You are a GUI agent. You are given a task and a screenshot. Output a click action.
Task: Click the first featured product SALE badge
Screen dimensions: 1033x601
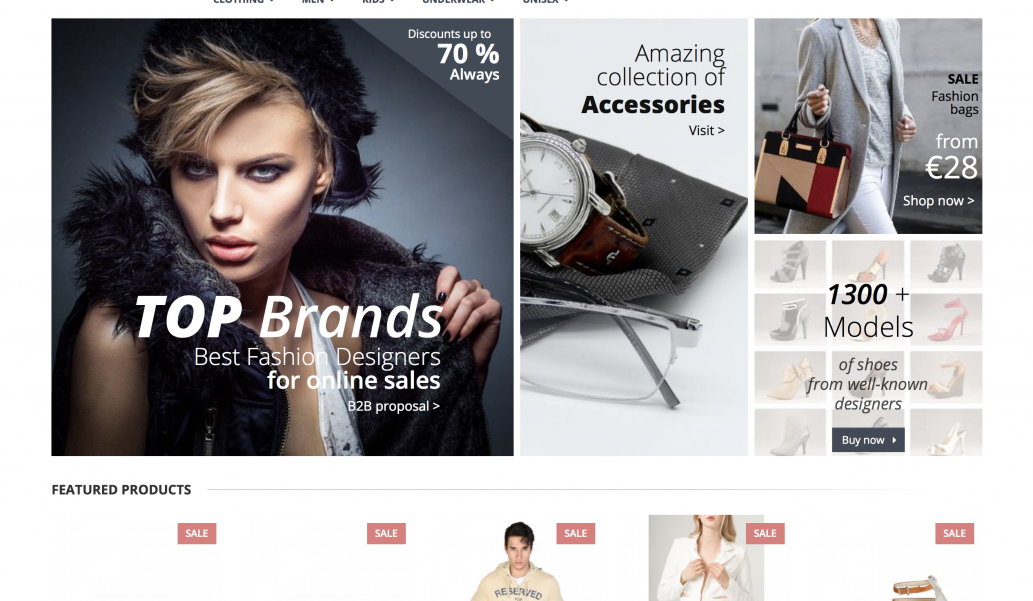(x=196, y=533)
